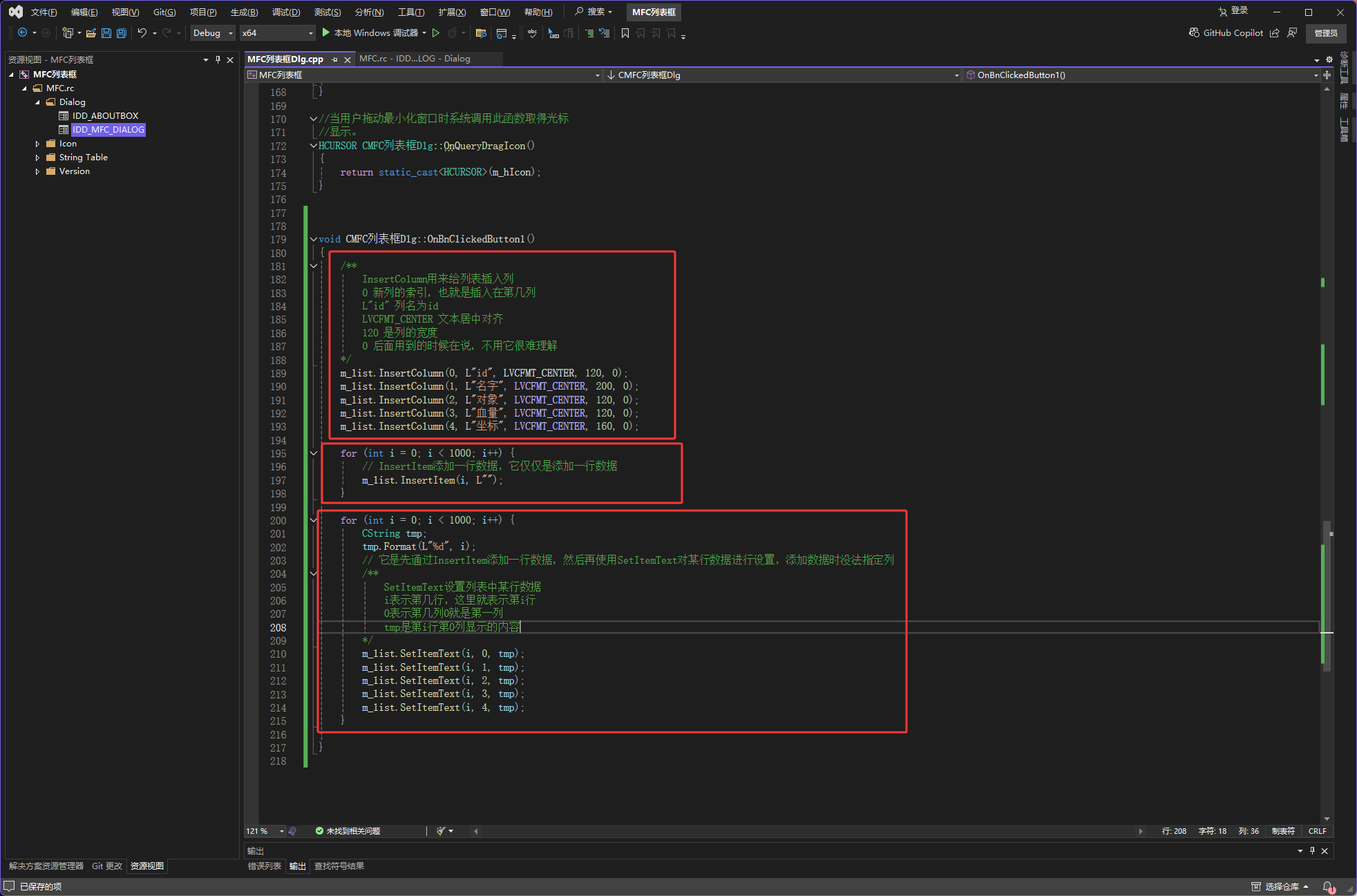
Task: Navigate backward with the blue arrow icon
Action: 22,33
